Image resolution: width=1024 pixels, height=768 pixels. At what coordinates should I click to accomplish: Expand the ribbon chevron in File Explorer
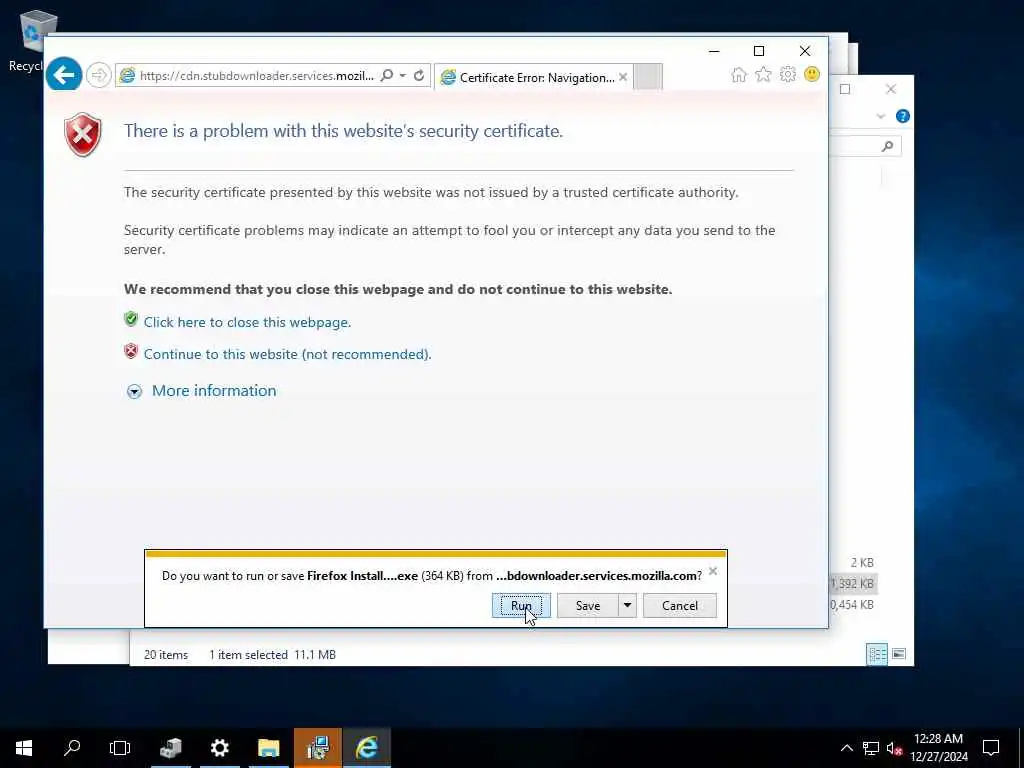click(x=881, y=116)
